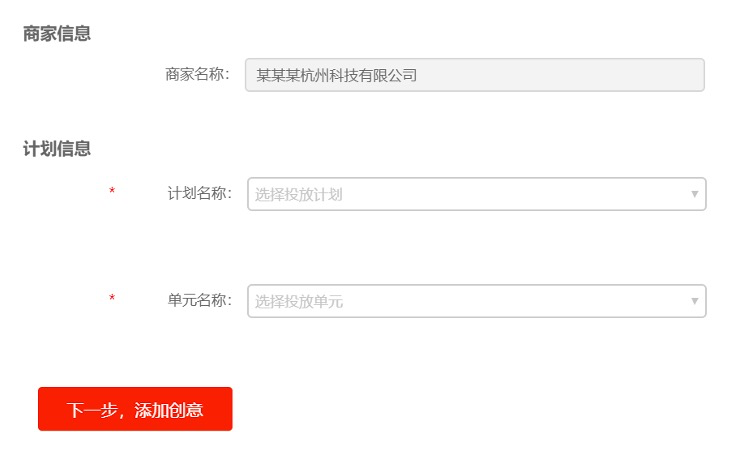Click the 下一步 words on the red button
The height and width of the screenshot is (456, 729).
point(91,410)
